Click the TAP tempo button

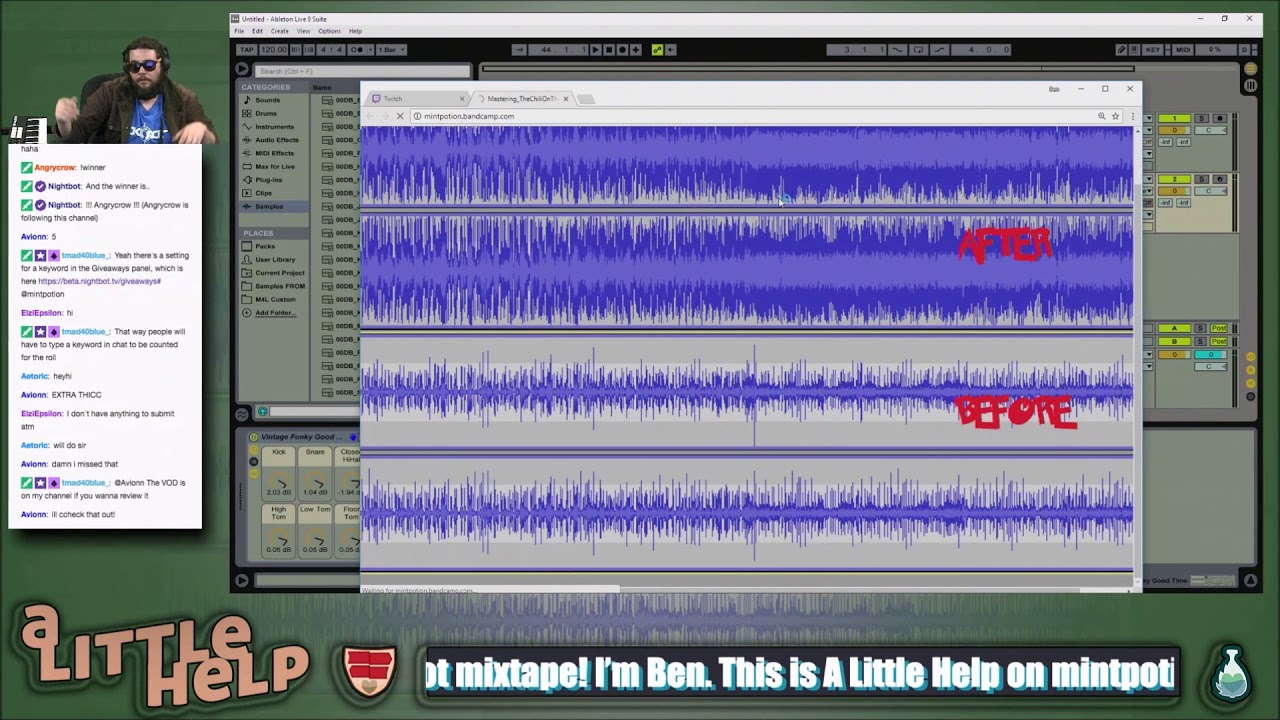(x=246, y=50)
